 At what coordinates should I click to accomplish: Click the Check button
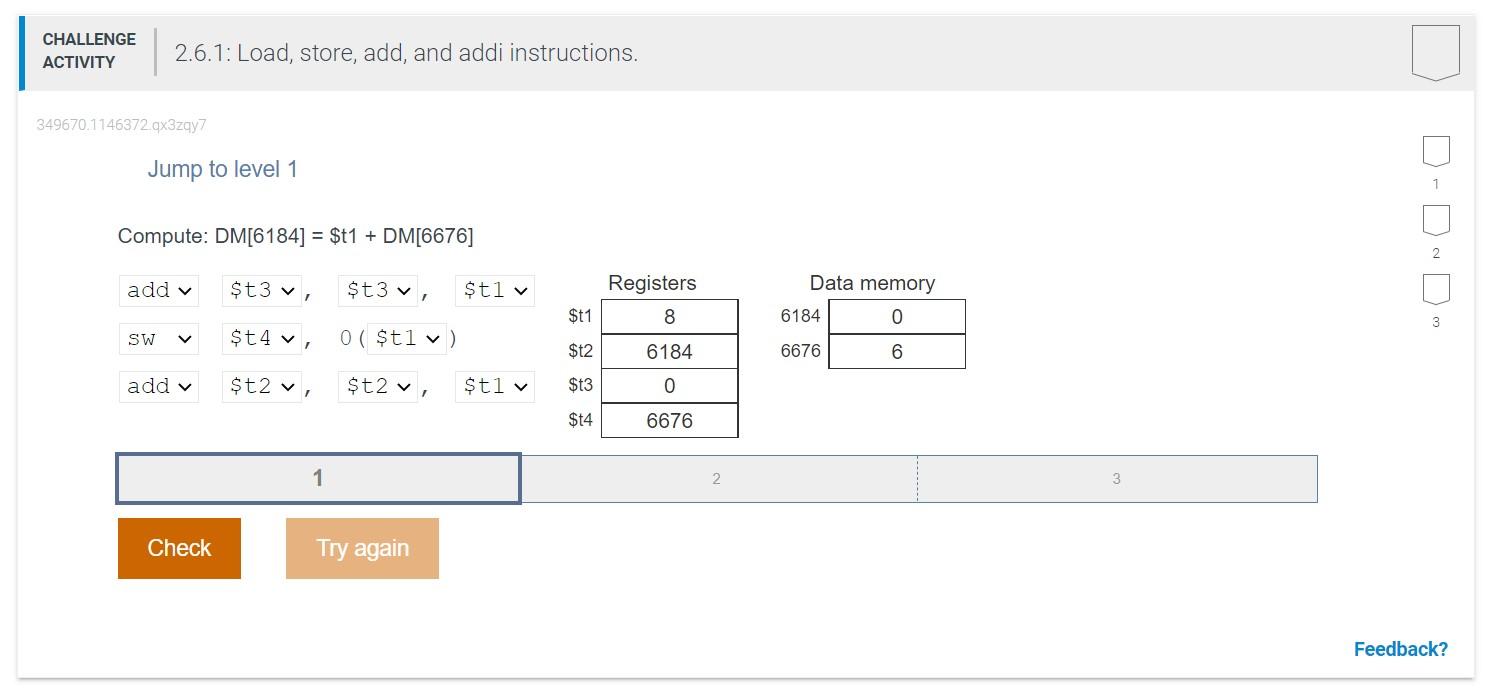[179, 548]
